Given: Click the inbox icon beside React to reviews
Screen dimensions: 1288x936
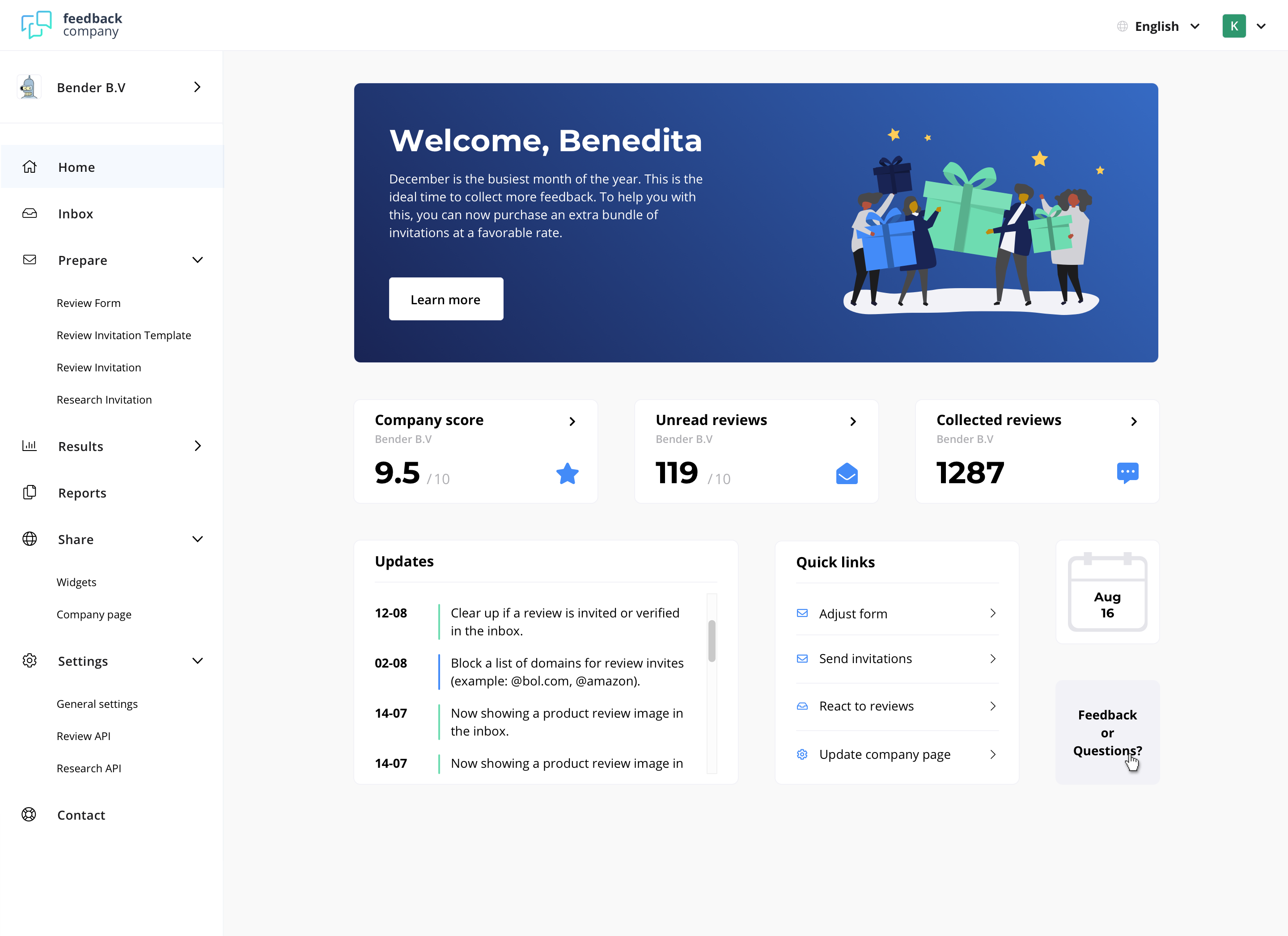Looking at the screenshot, I should coord(802,706).
